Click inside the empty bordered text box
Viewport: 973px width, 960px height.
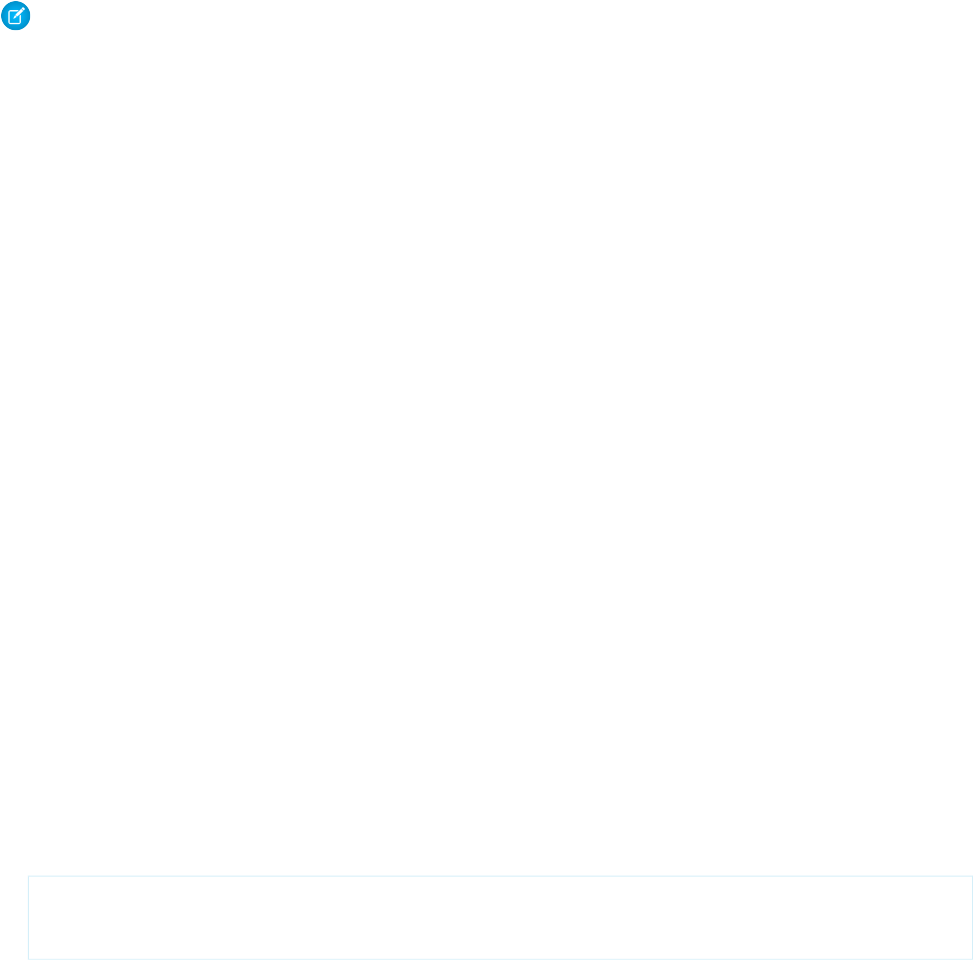(x=500, y=917)
